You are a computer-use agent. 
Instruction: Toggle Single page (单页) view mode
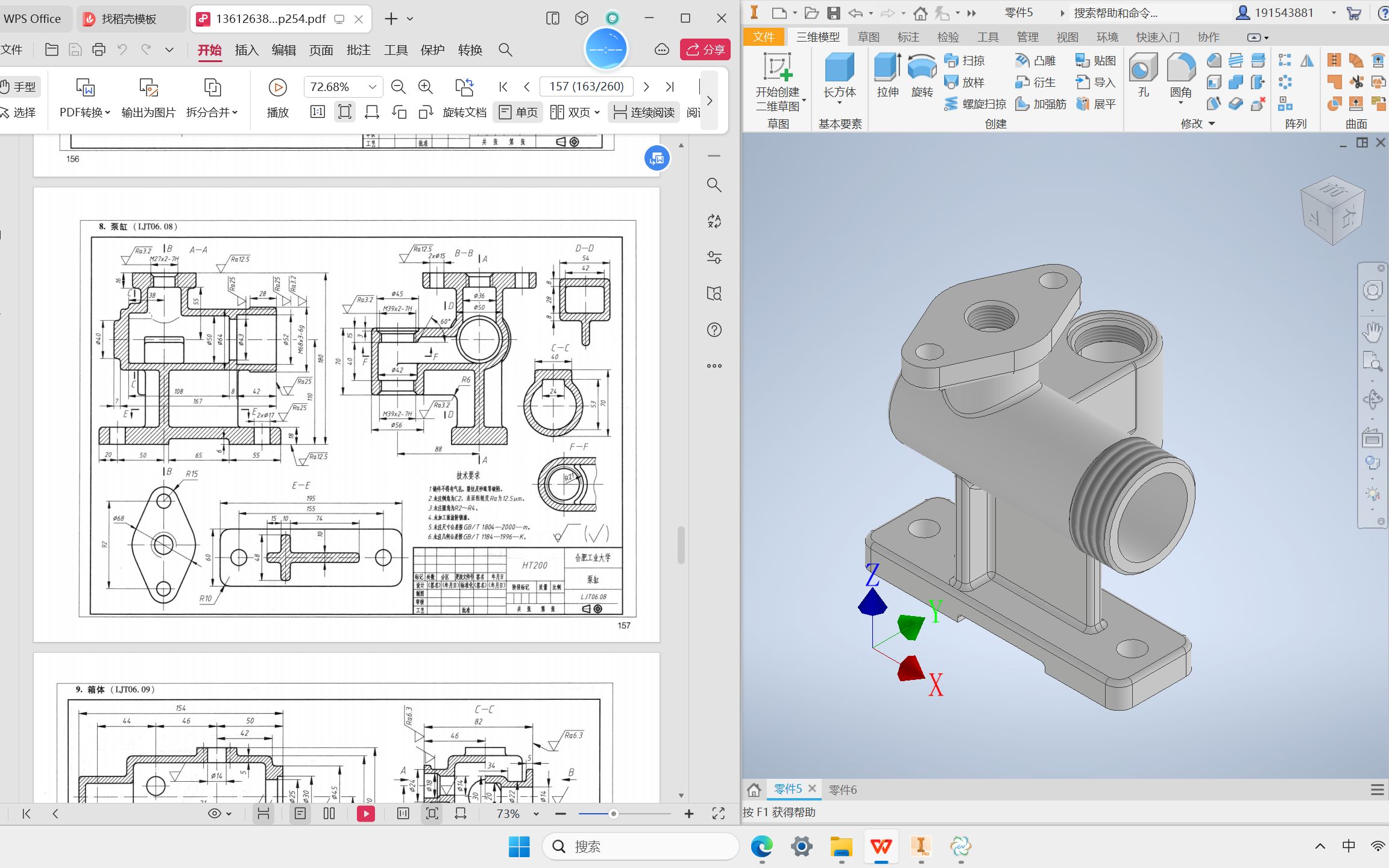518,112
